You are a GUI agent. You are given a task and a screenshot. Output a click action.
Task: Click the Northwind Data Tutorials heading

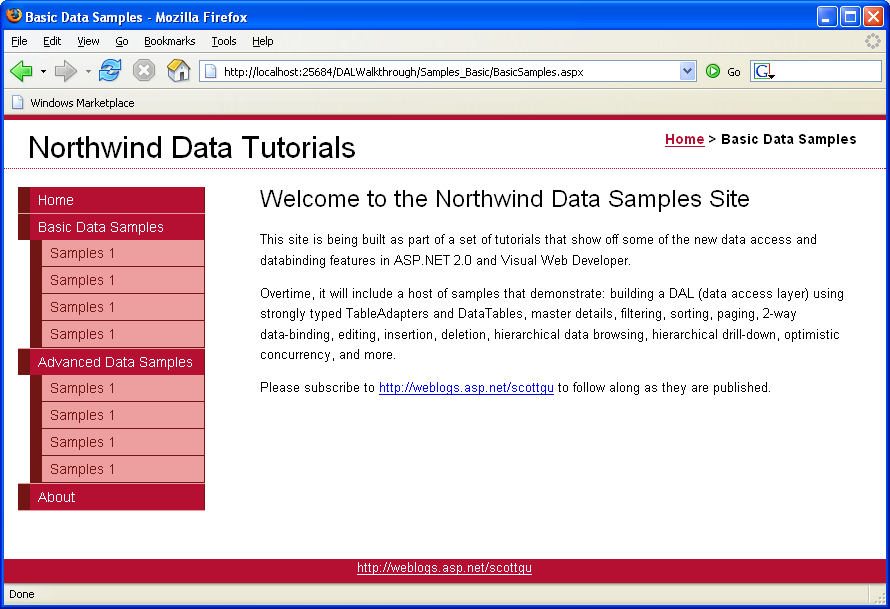click(192, 148)
